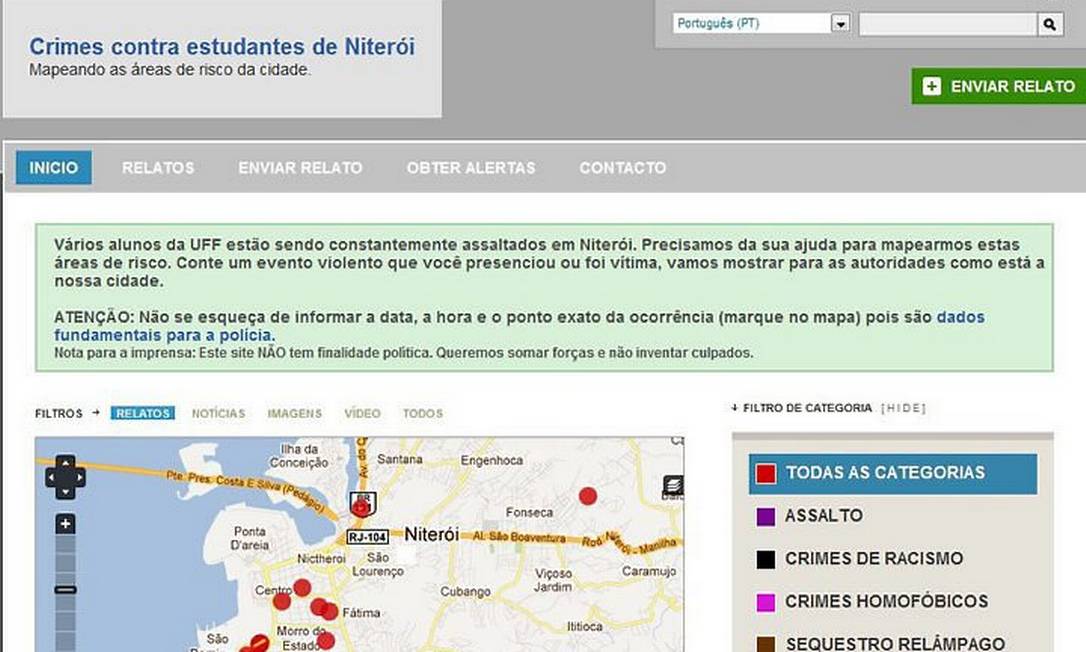Click the search text field
This screenshot has height=652, width=1086.
[x=947, y=24]
